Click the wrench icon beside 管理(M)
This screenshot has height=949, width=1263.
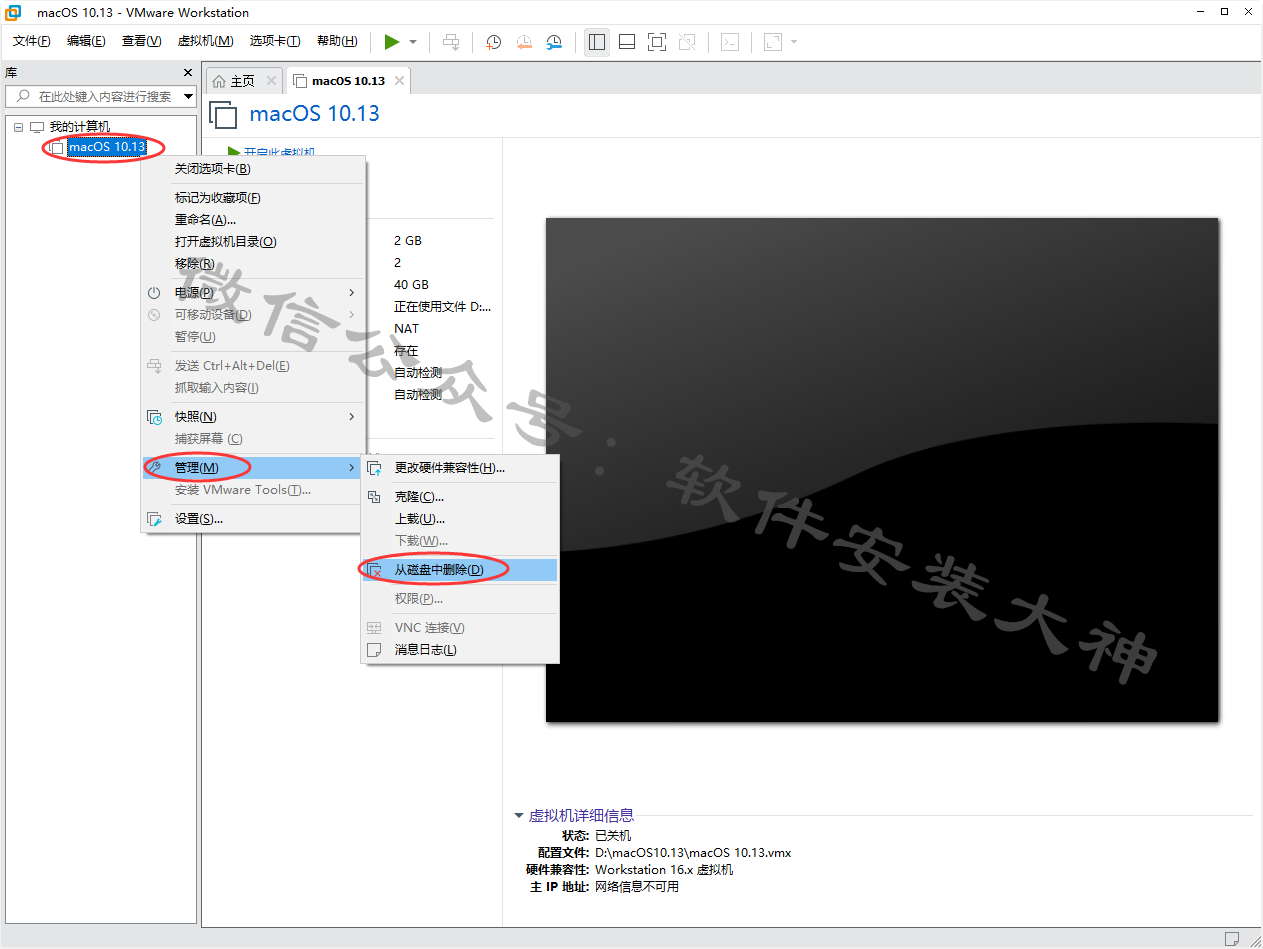click(154, 468)
